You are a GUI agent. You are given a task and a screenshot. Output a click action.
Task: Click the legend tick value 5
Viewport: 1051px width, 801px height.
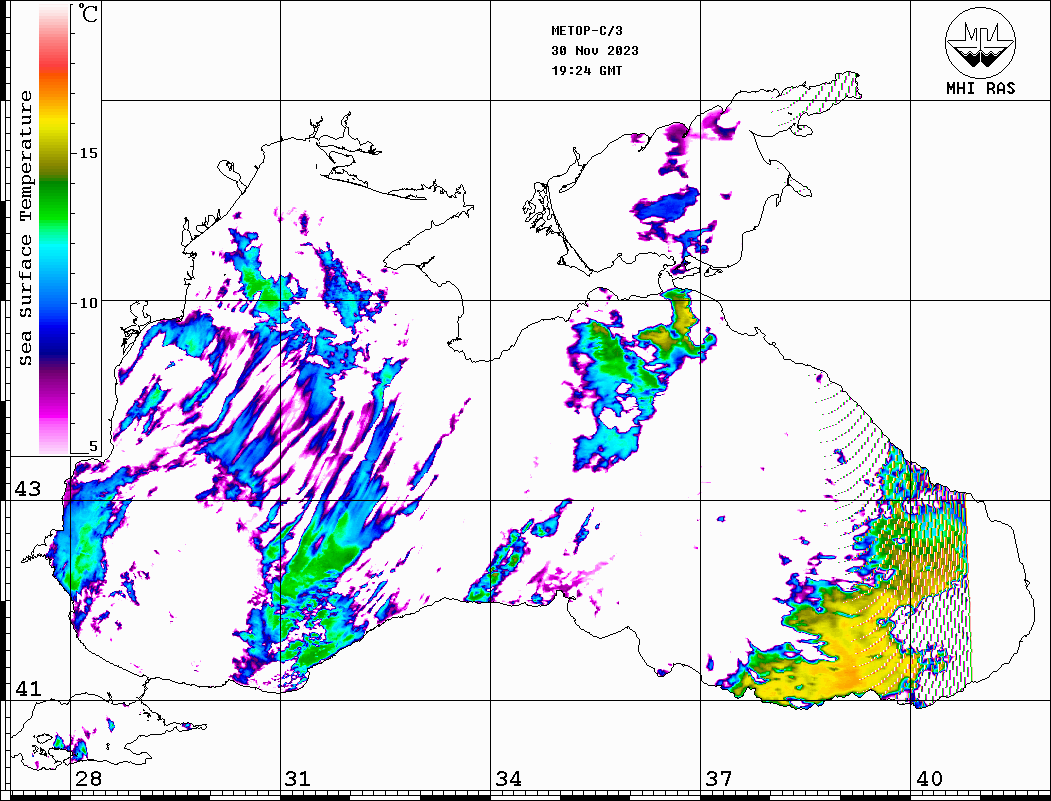[x=93, y=446]
